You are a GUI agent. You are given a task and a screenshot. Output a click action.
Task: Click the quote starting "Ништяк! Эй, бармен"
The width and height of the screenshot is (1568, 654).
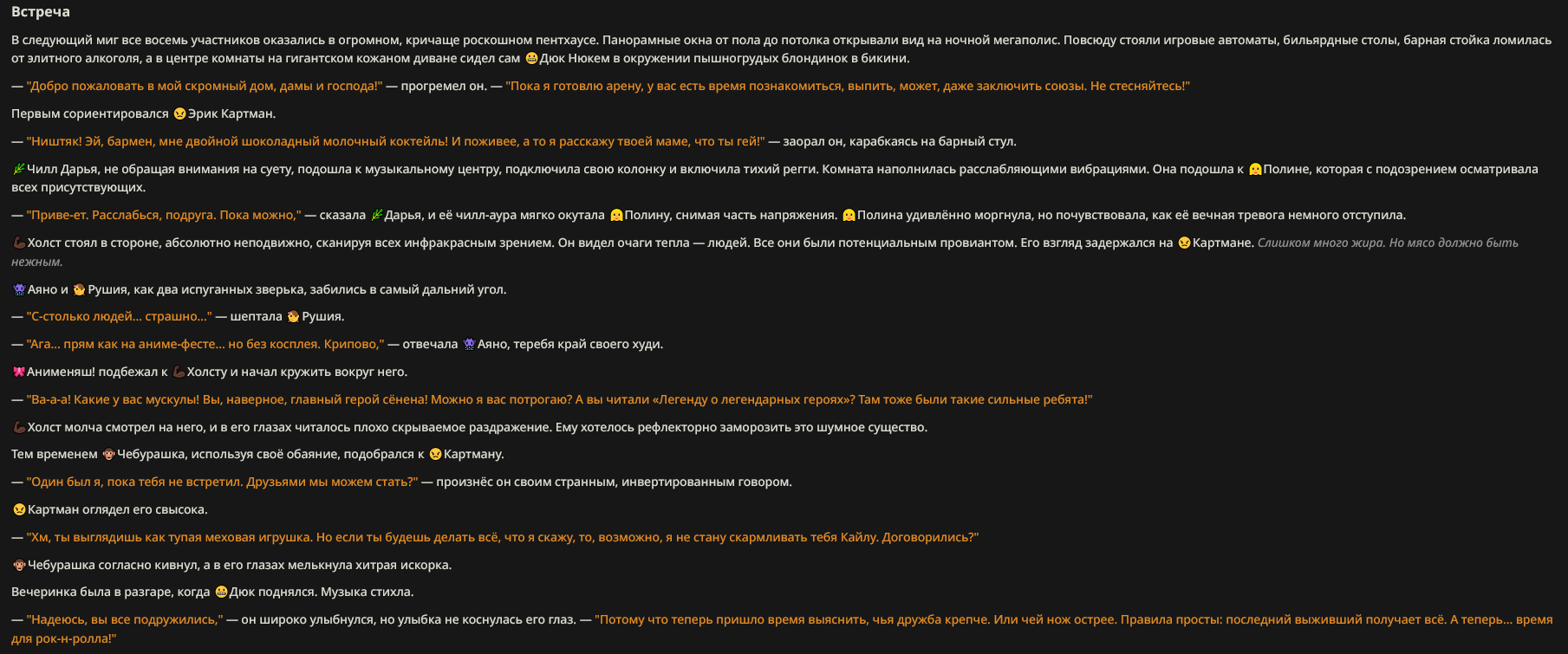(395, 141)
